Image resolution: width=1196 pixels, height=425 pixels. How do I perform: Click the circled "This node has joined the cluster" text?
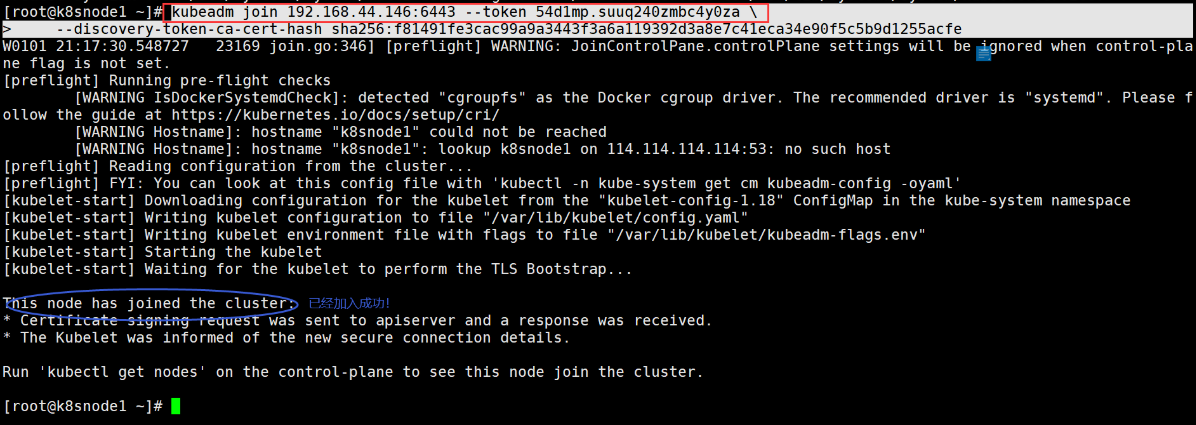point(150,303)
